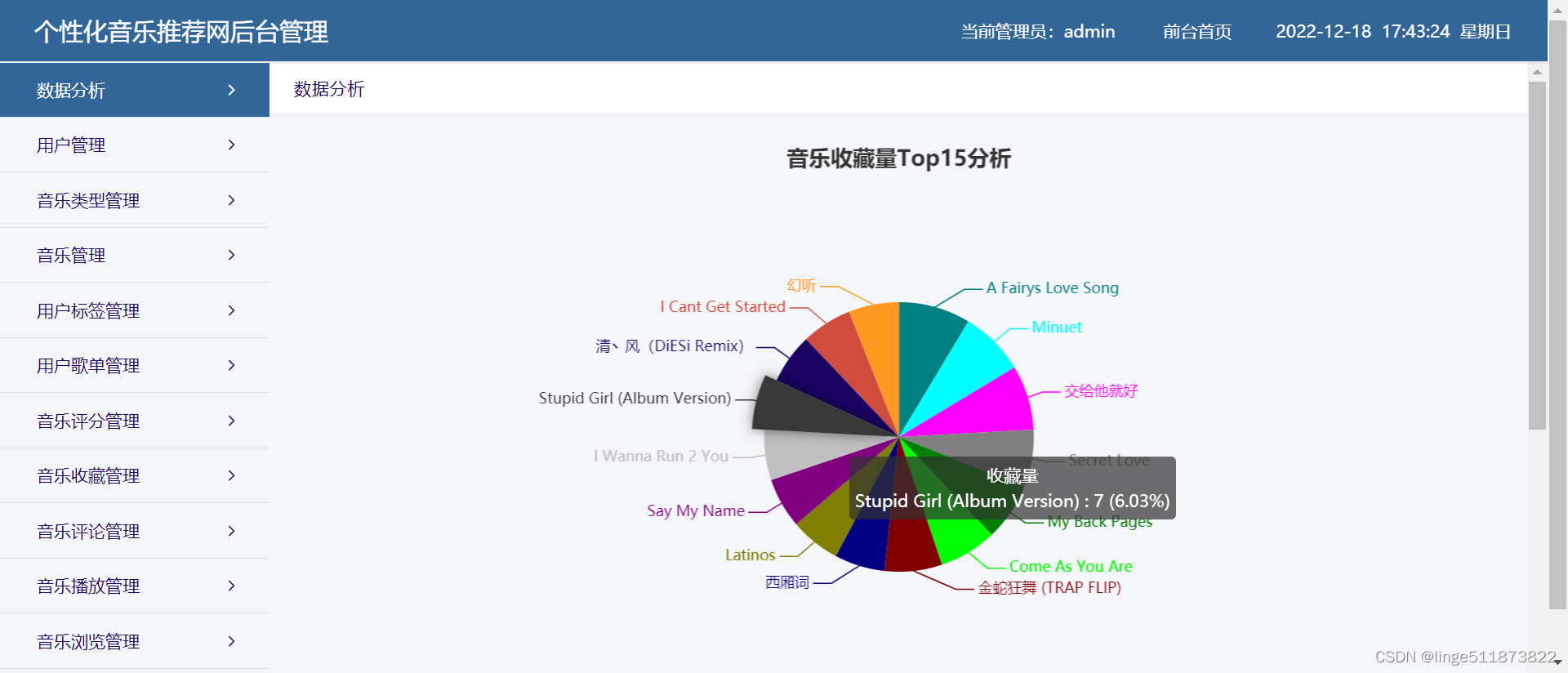
Task: Click the '幻听' chart label
Action: pyautogui.click(x=801, y=285)
